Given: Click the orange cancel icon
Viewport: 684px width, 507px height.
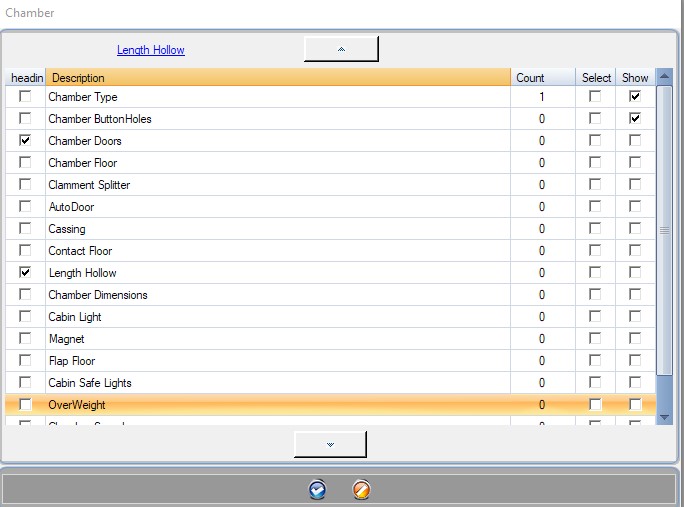Looking at the screenshot, I should tap(362, 489).
